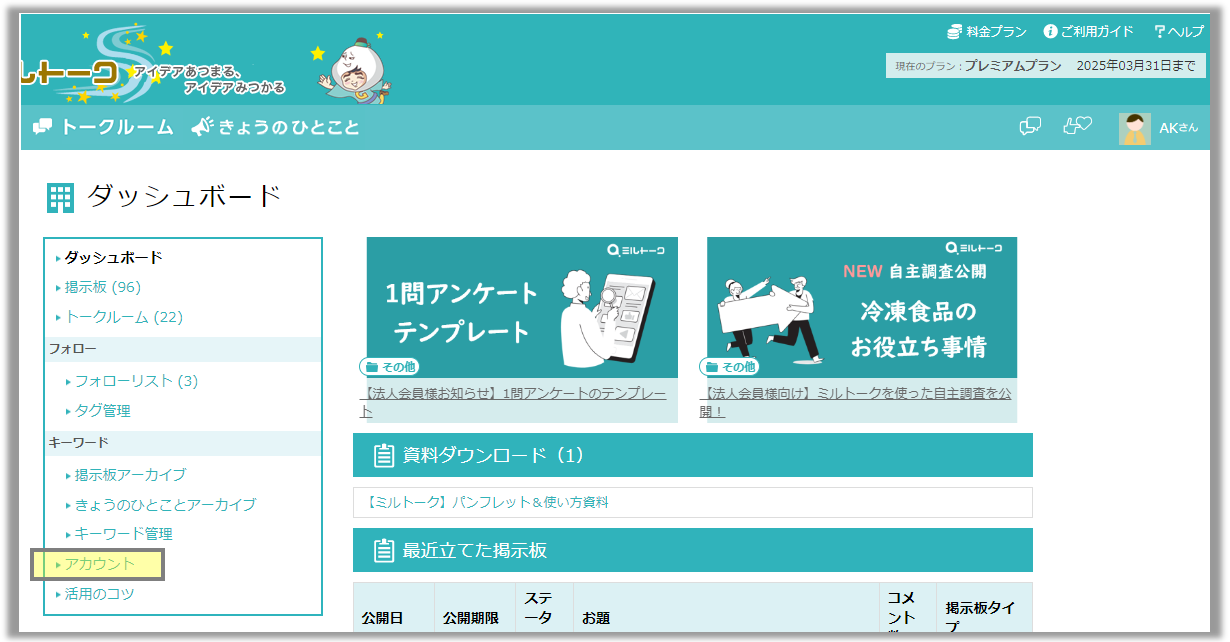Open アカウント in the sidebar
The height and width of the screenshot is (642, 1230).
click(x=99, y=565)
